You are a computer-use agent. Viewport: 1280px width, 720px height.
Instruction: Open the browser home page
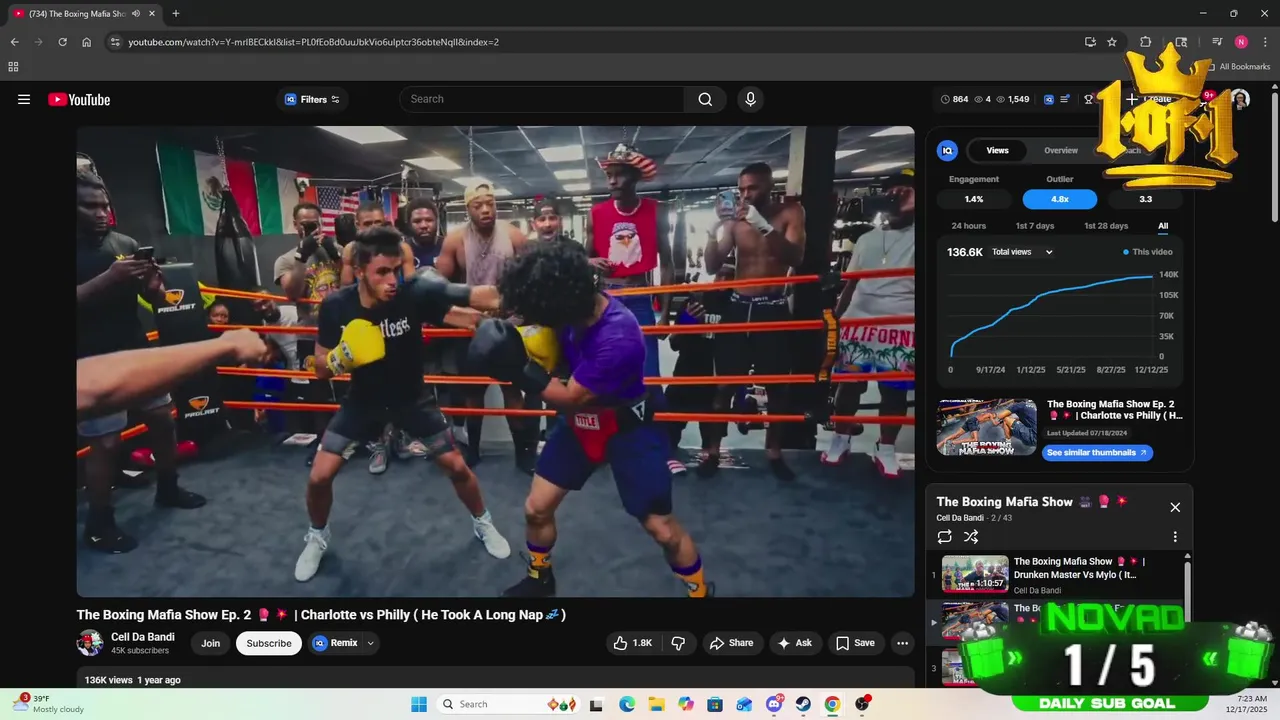(x=87, y=42)
